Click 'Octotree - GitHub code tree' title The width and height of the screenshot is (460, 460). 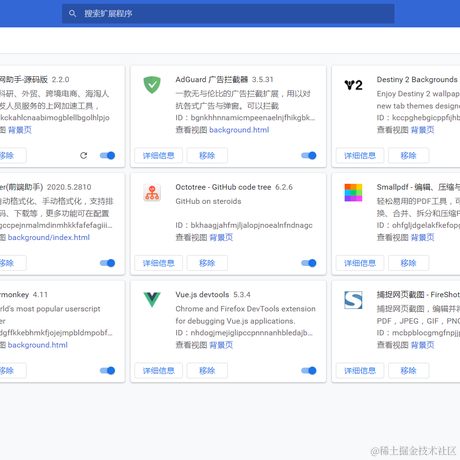click(x=223, y=187)
